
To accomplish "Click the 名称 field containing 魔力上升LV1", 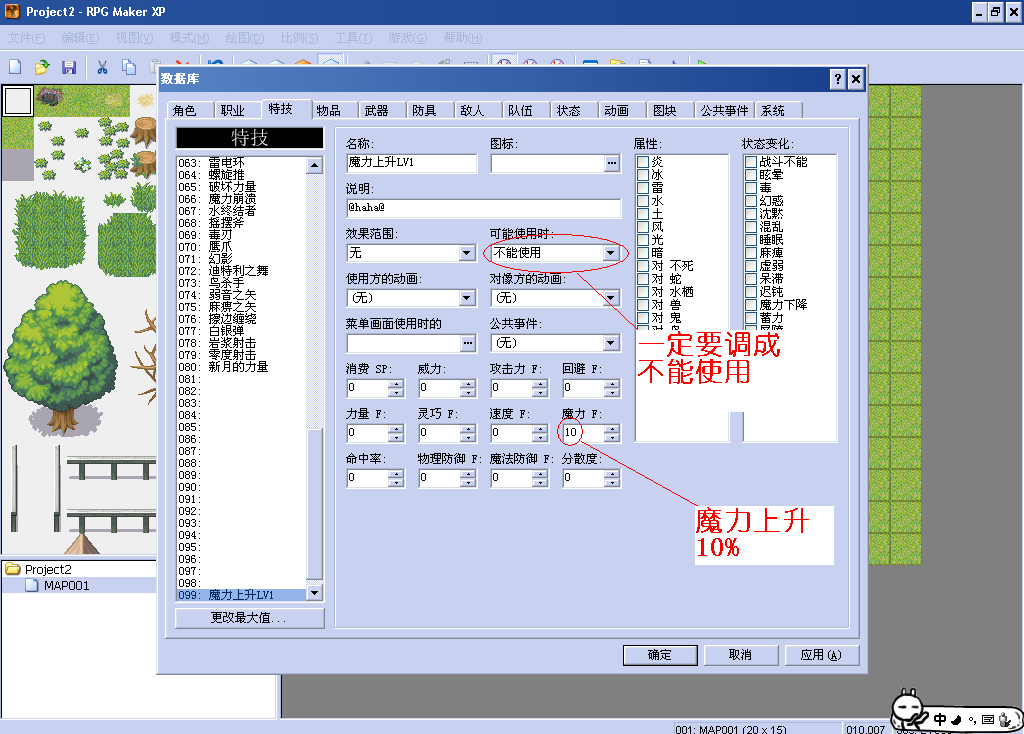I will pos(411,163).
